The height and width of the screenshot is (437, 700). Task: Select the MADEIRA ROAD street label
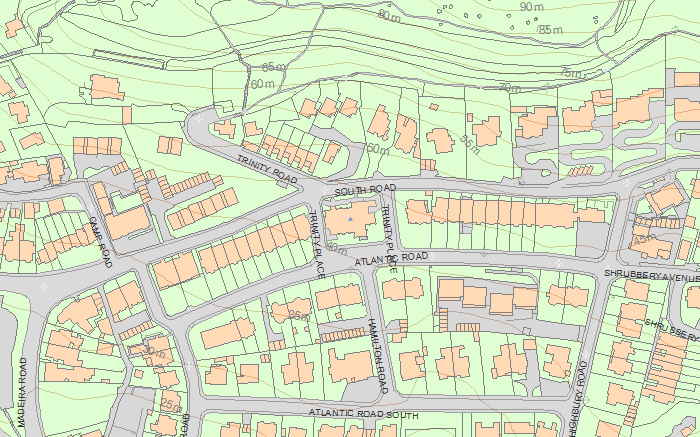coord(22,392)
